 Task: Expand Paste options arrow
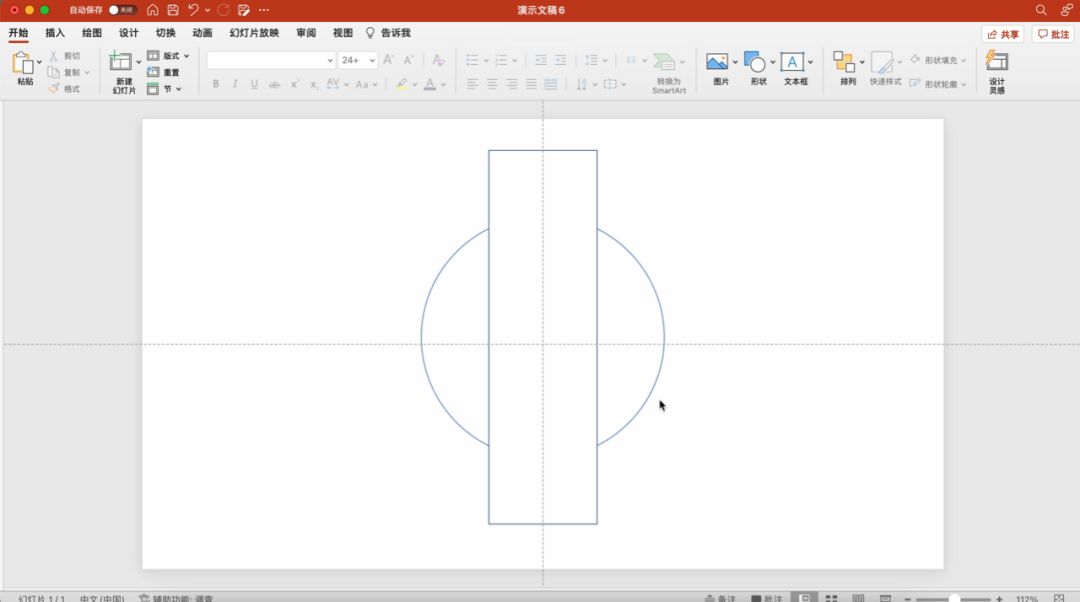(39, 62)
